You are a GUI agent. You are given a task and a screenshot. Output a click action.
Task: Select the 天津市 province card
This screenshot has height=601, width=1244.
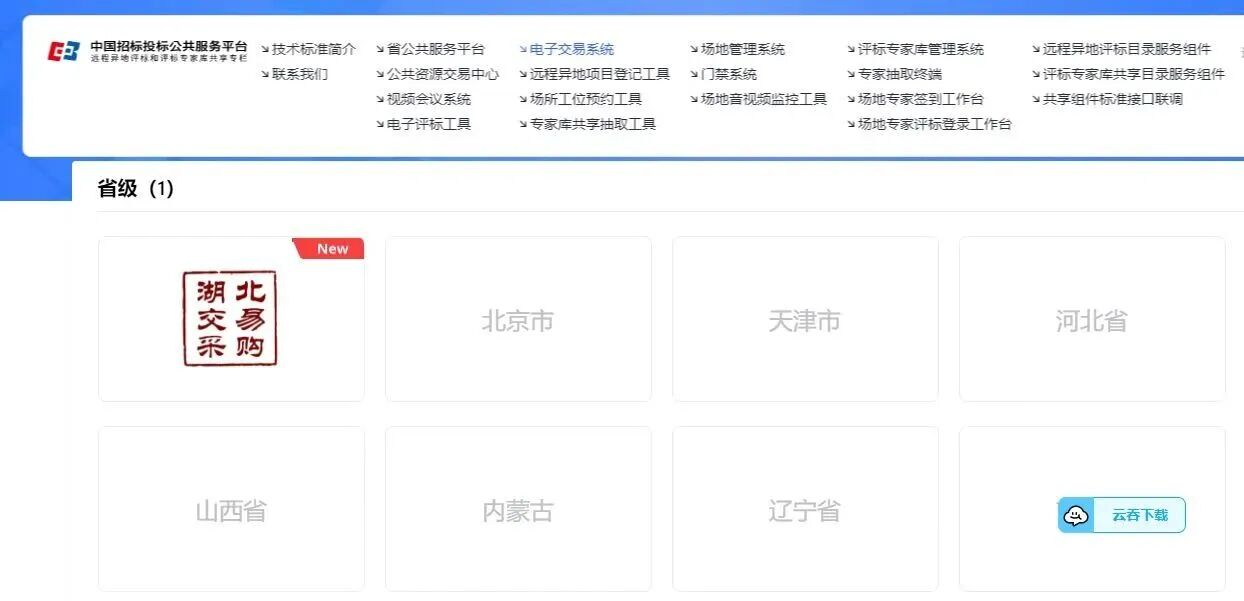(x=804, y=318)
